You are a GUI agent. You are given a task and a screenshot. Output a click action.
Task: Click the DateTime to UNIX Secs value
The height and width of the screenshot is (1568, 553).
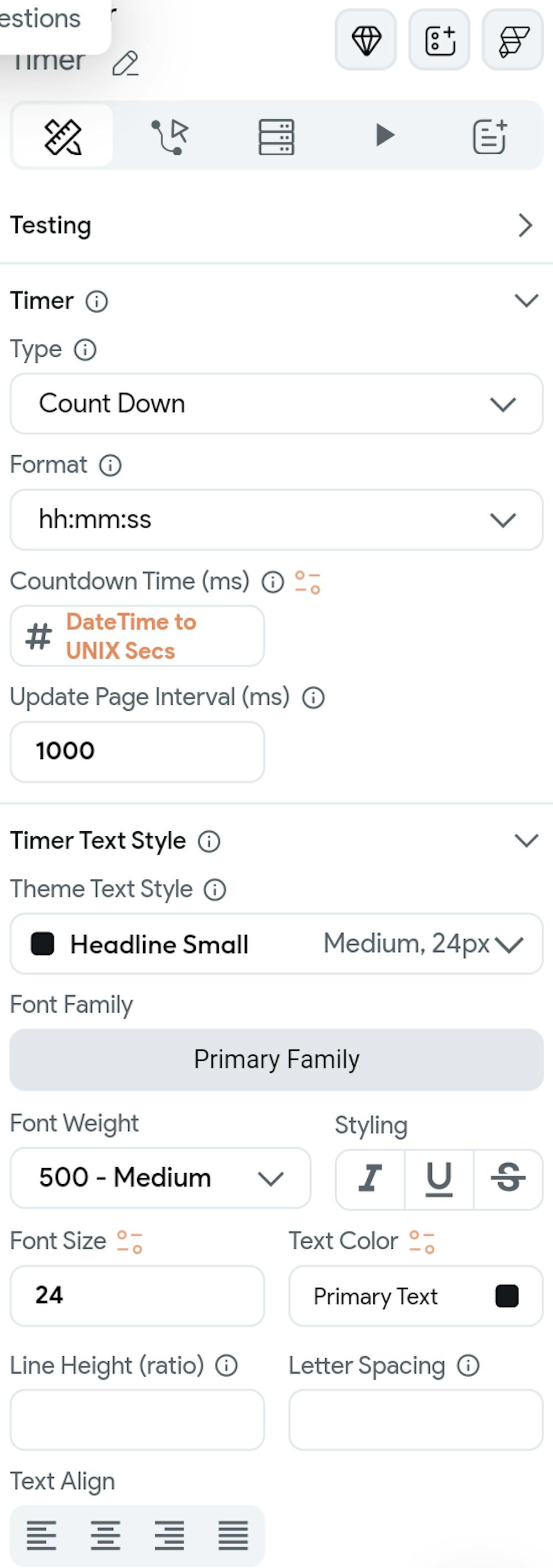tap(137, 636)
